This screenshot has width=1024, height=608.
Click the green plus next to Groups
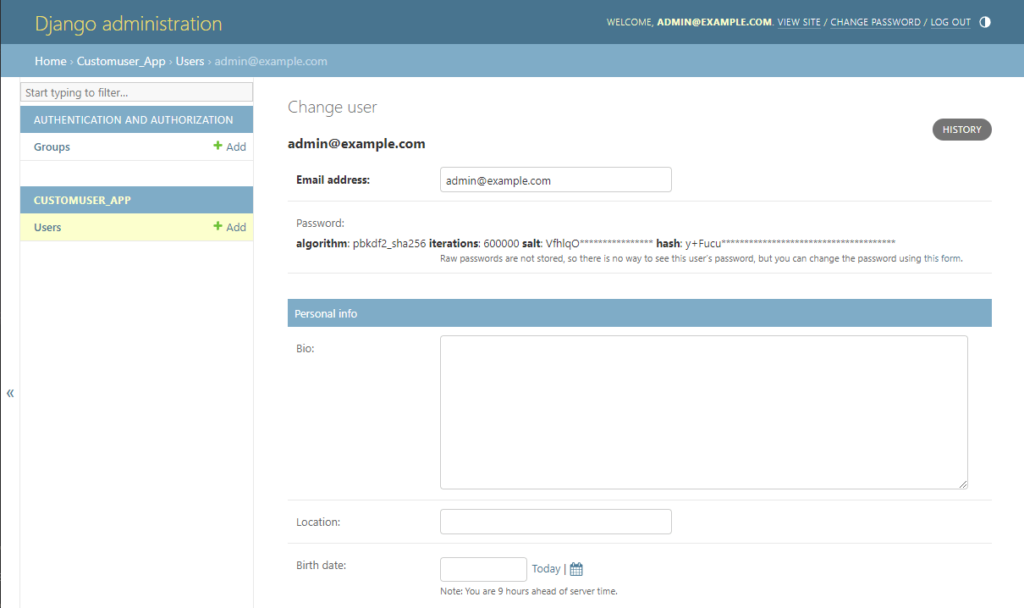(x=218, y=147)
